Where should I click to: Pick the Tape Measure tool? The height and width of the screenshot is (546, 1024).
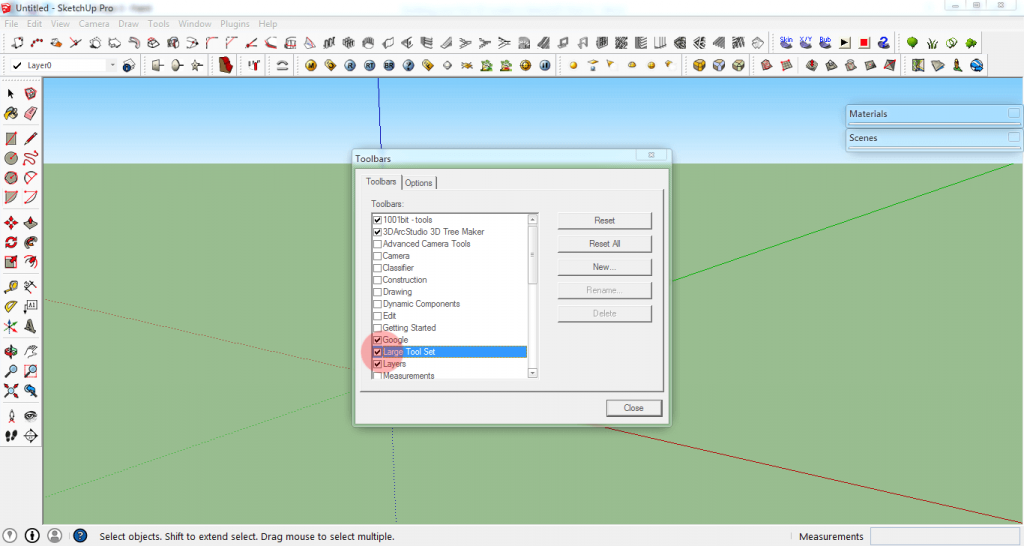(11, 287)
